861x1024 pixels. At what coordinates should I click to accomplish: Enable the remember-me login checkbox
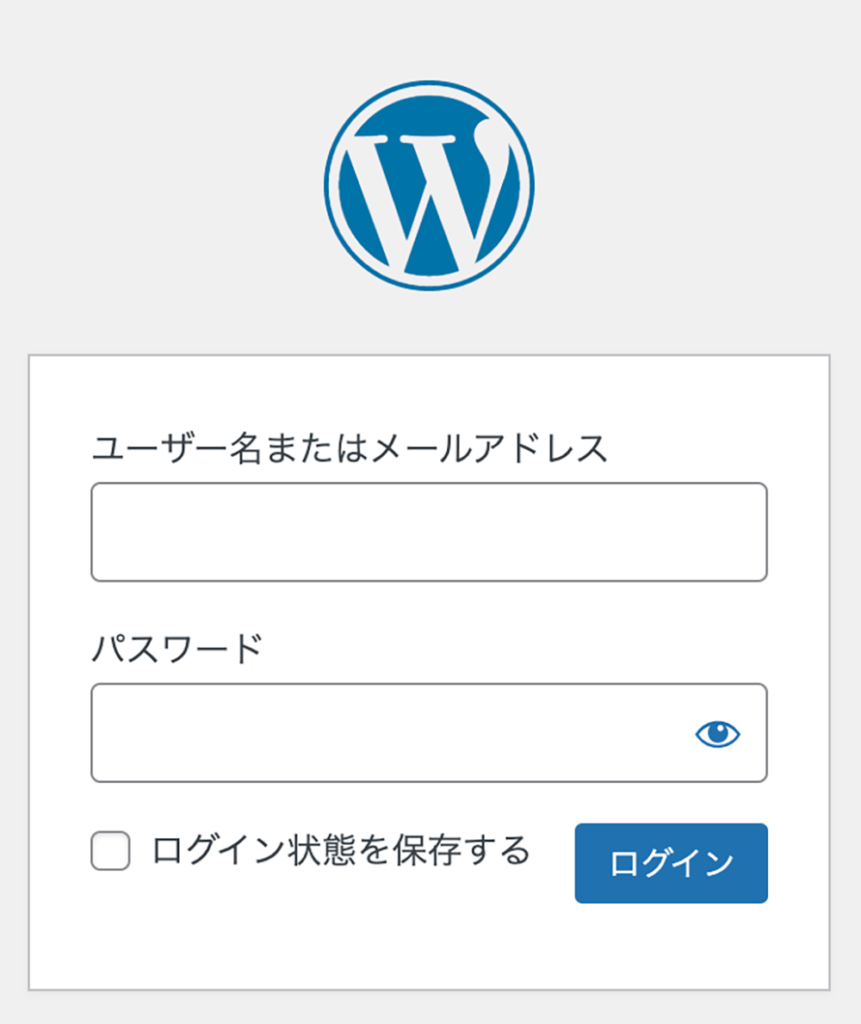(111, 852)
